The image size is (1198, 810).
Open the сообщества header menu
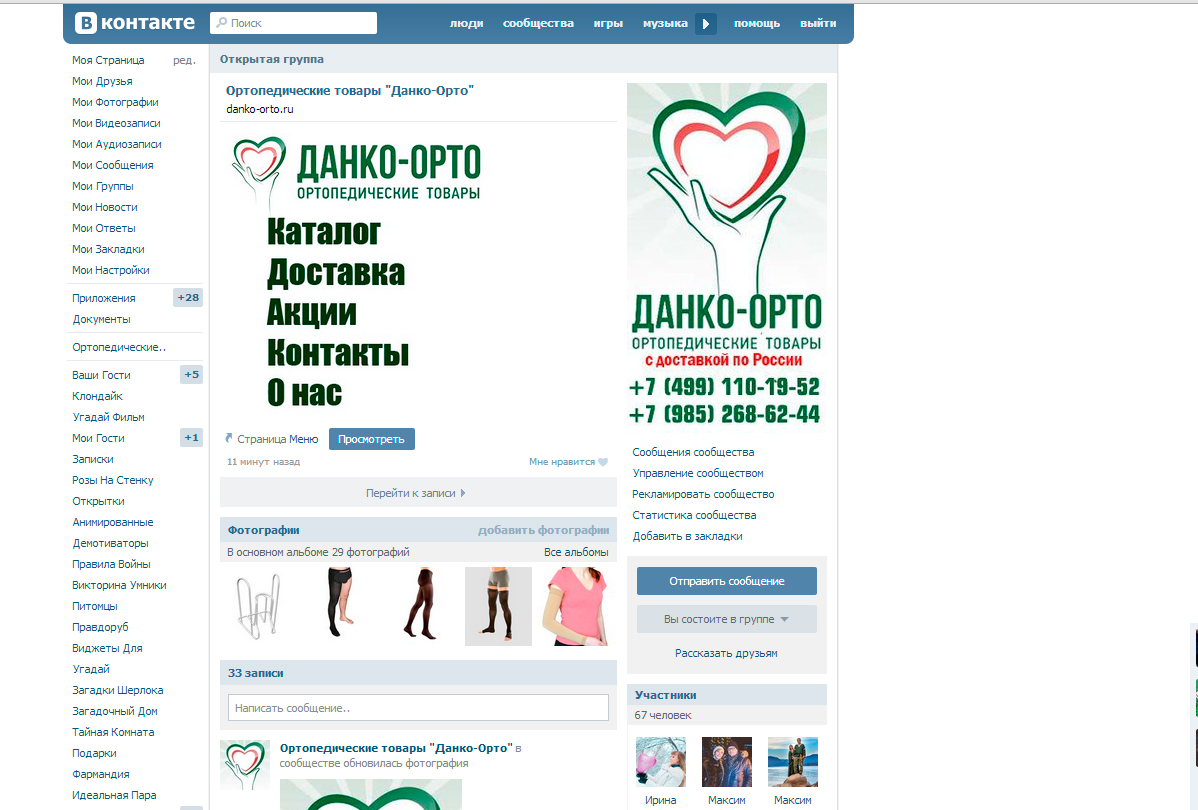coord(538,24)
